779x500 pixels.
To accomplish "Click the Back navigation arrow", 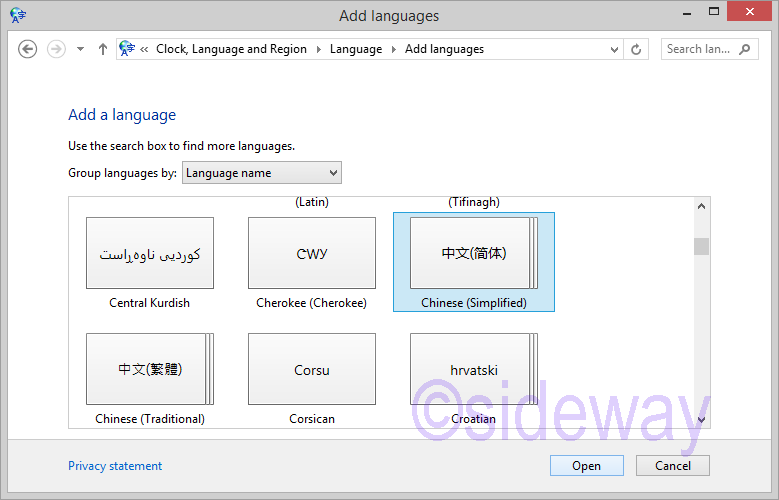I will [28, 49].
